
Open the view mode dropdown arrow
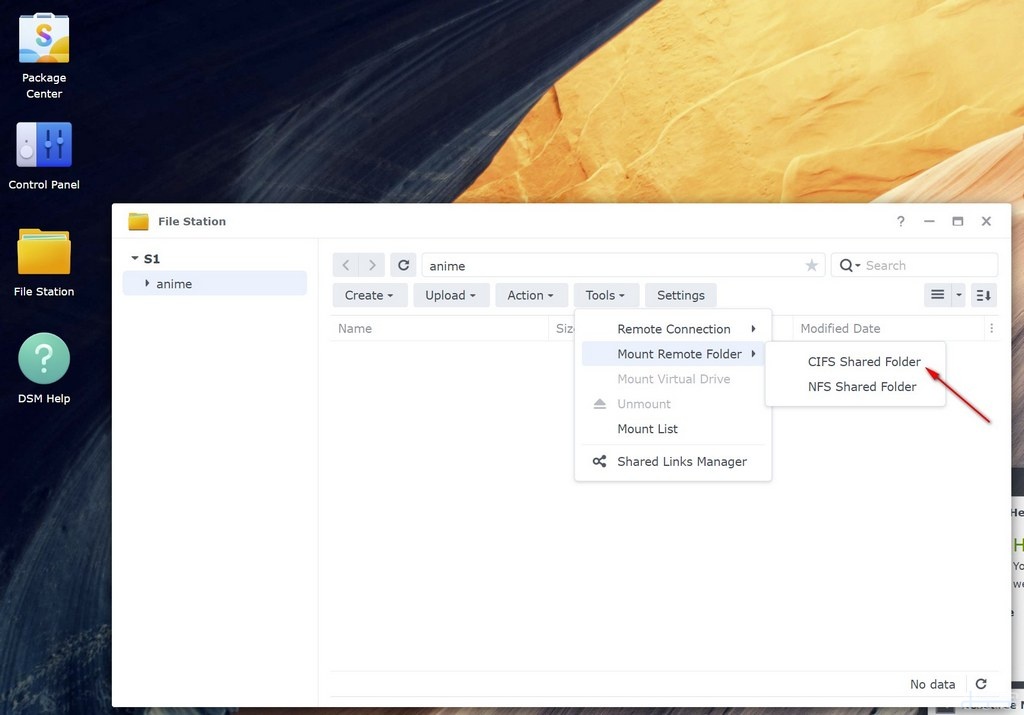[959, 295]
